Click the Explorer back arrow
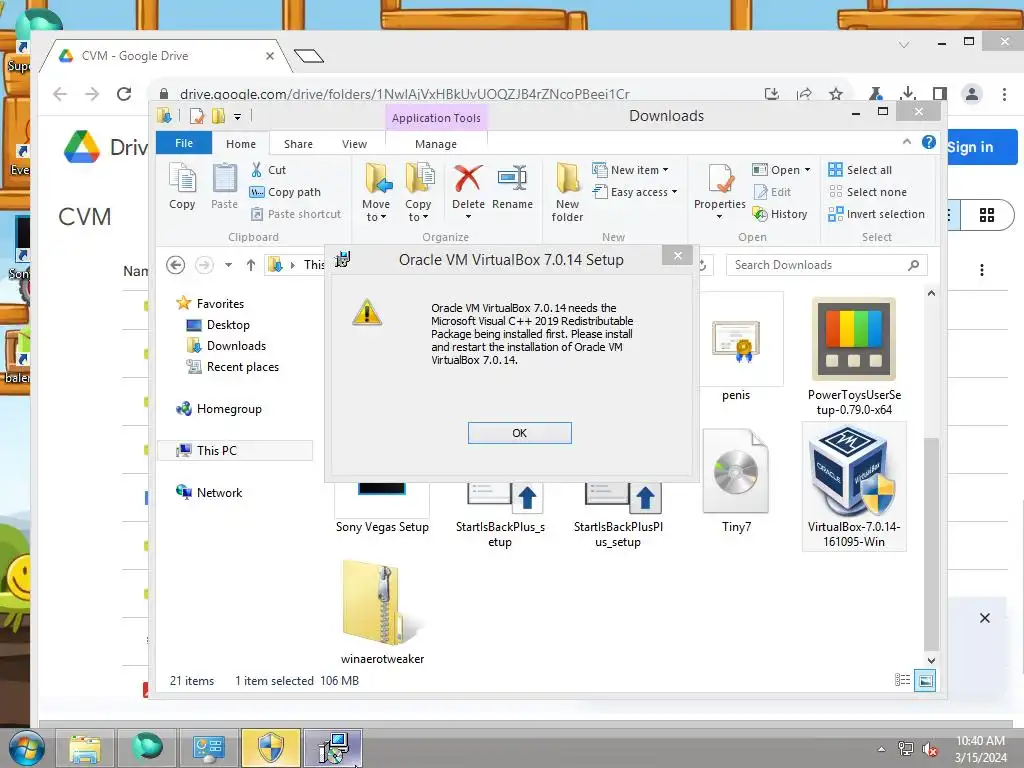The image size is (1024, 768). [176, 264]
